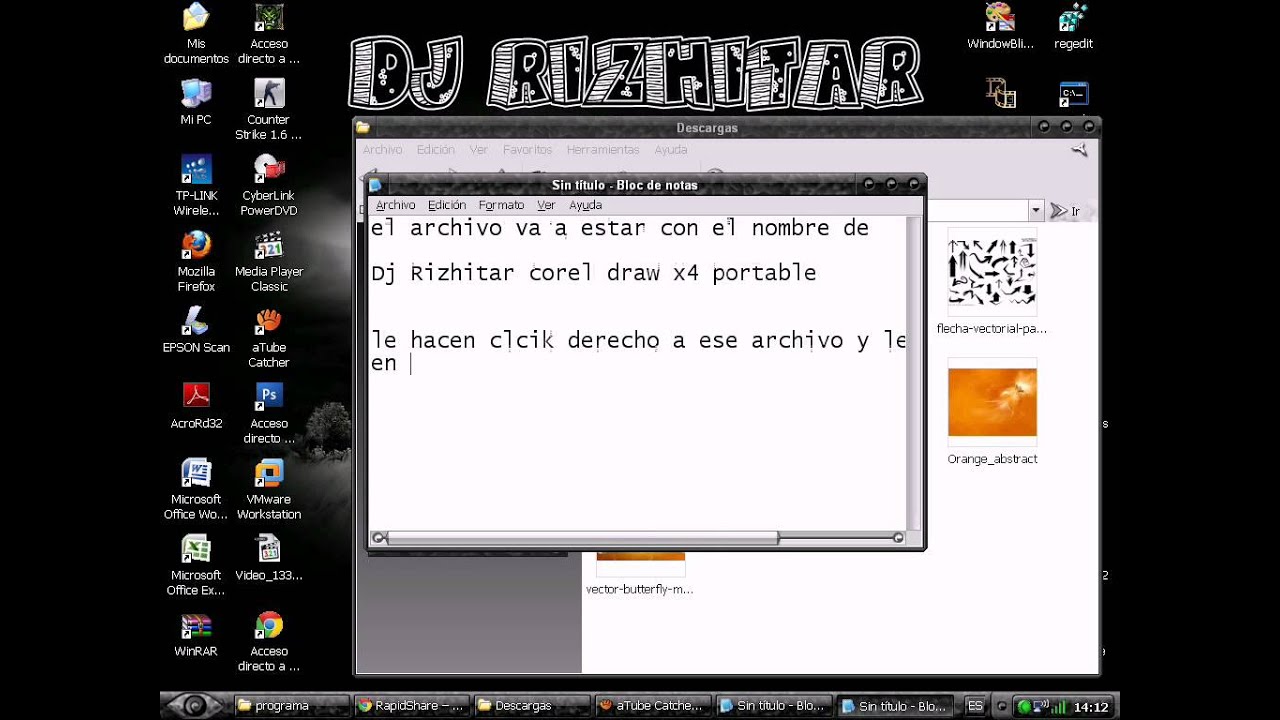The width and height of the screenshot is (1280, 720).
Task: Click left arrow of Notepad horizontal scrollbar
Action: [x=378, y=538]
